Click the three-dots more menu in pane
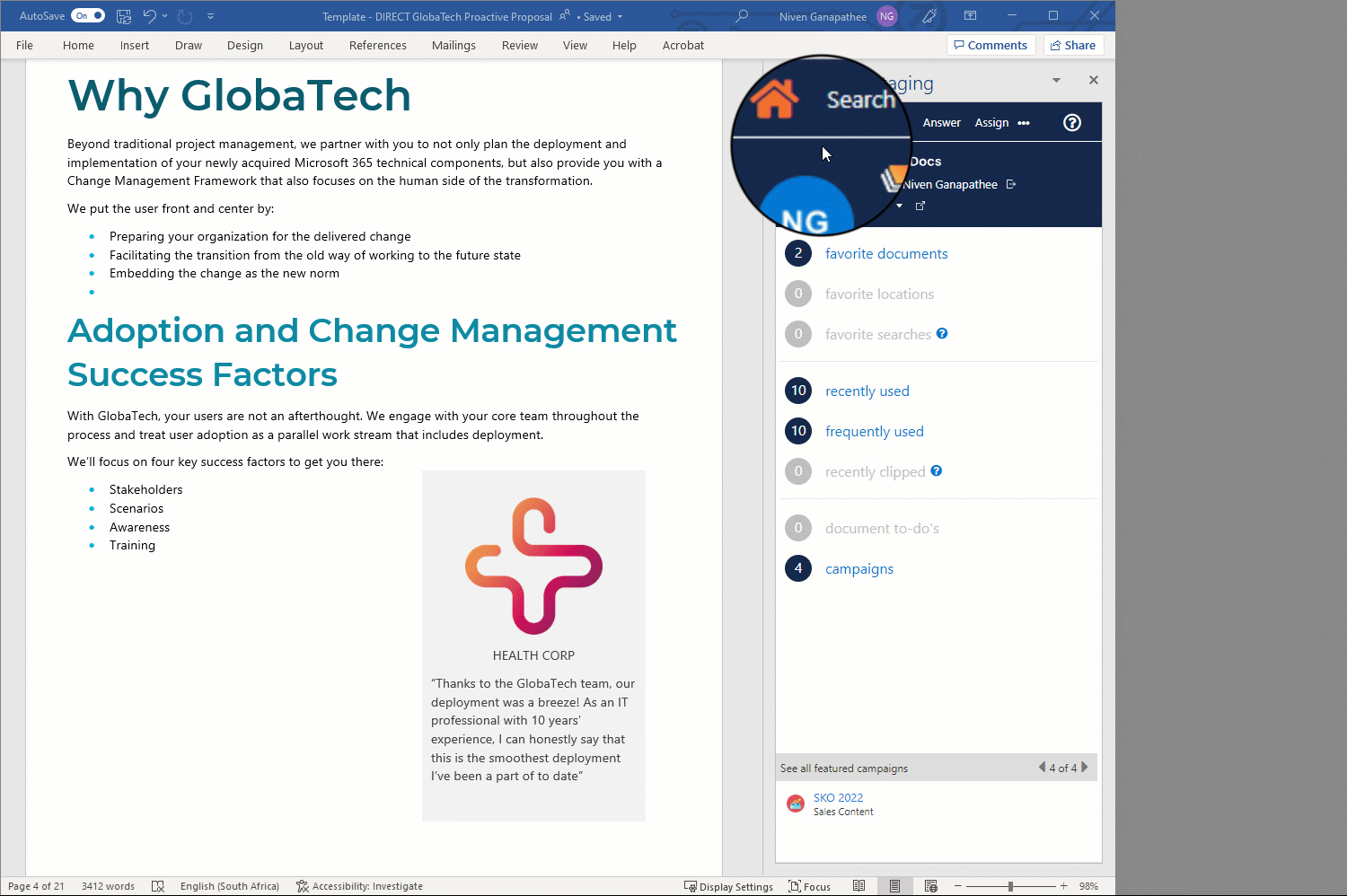Screen dimensions: 1347x896 (1024, 123)
